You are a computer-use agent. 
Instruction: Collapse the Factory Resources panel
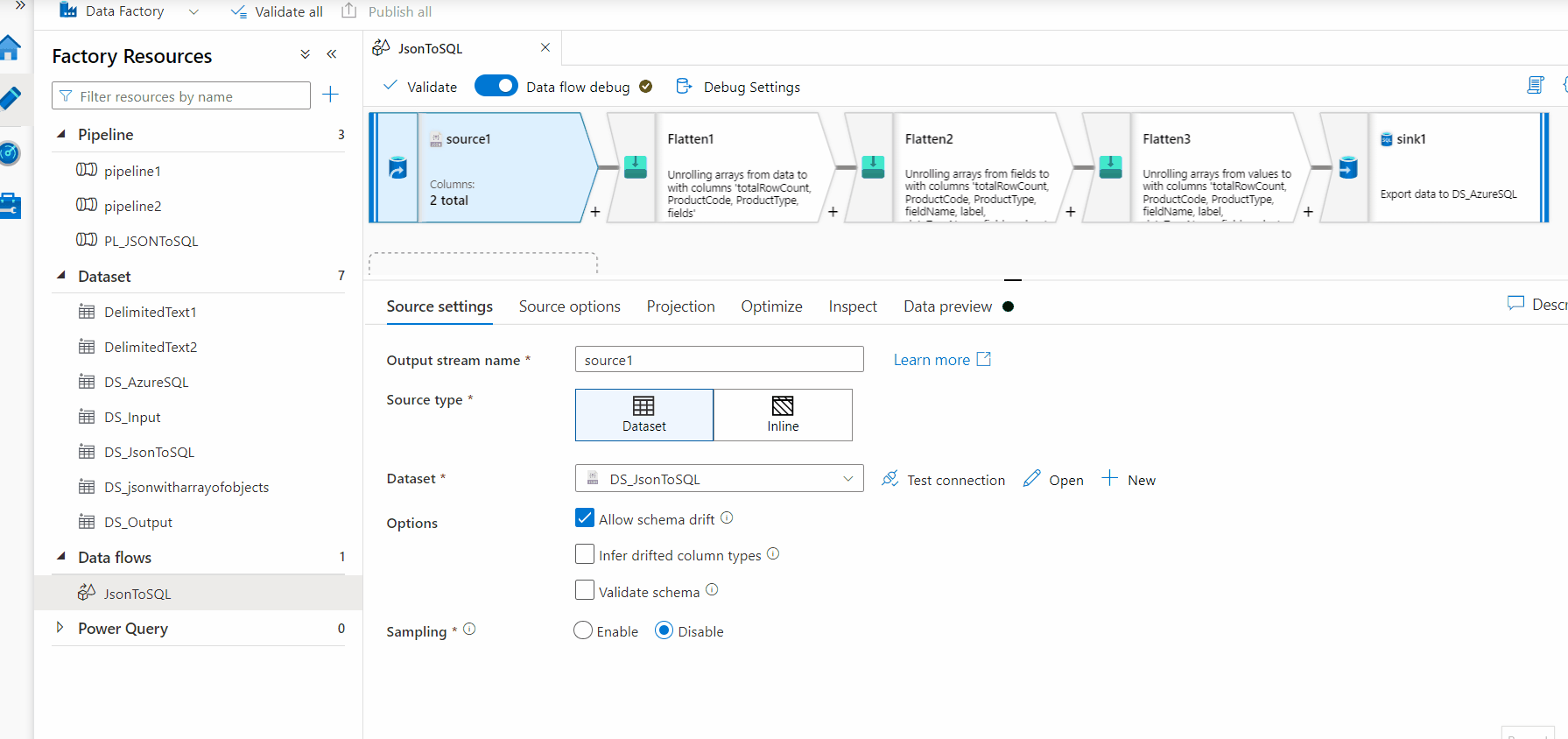point(332,54)
